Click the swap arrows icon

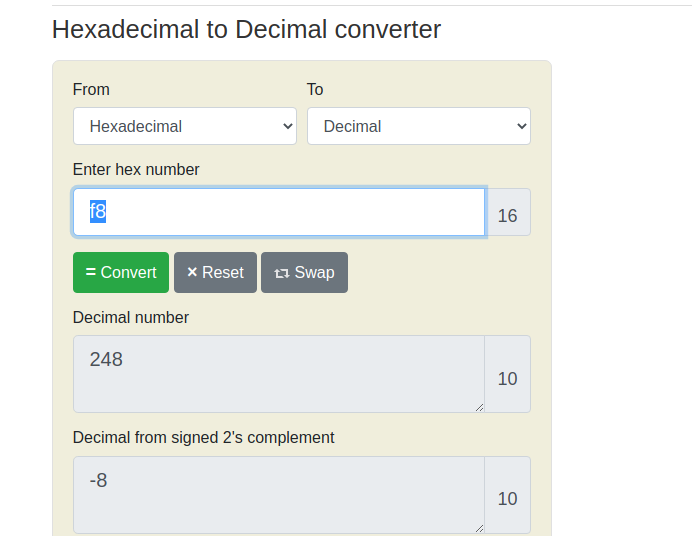(281, 273)
